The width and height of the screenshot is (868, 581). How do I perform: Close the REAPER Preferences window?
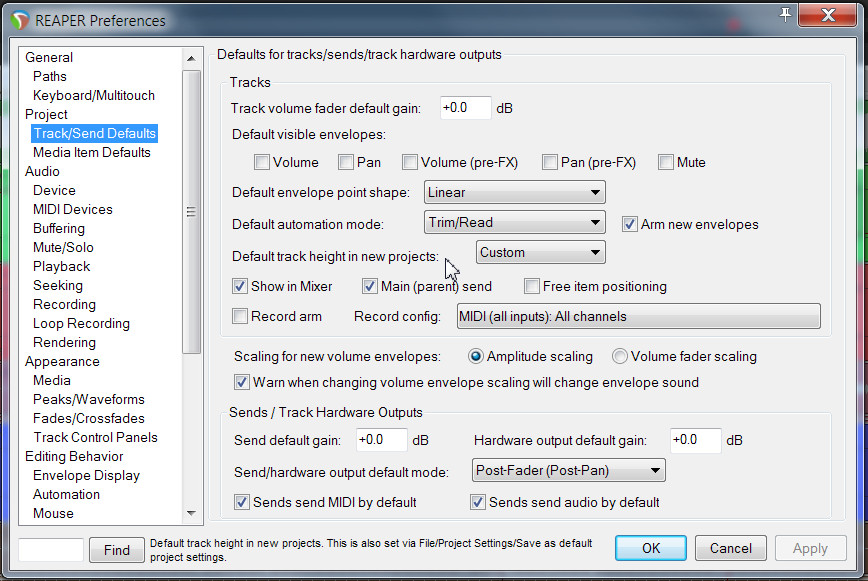828,15
